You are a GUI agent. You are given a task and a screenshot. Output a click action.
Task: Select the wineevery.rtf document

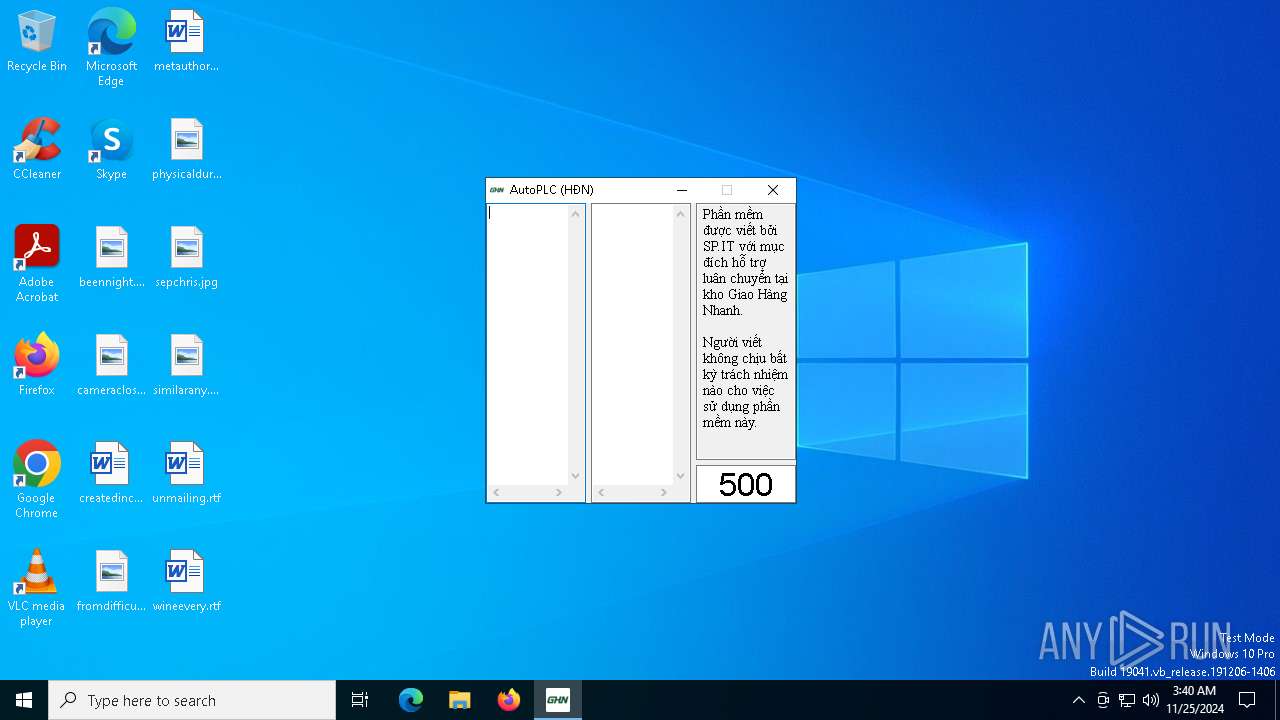click(x=186, y=581)
